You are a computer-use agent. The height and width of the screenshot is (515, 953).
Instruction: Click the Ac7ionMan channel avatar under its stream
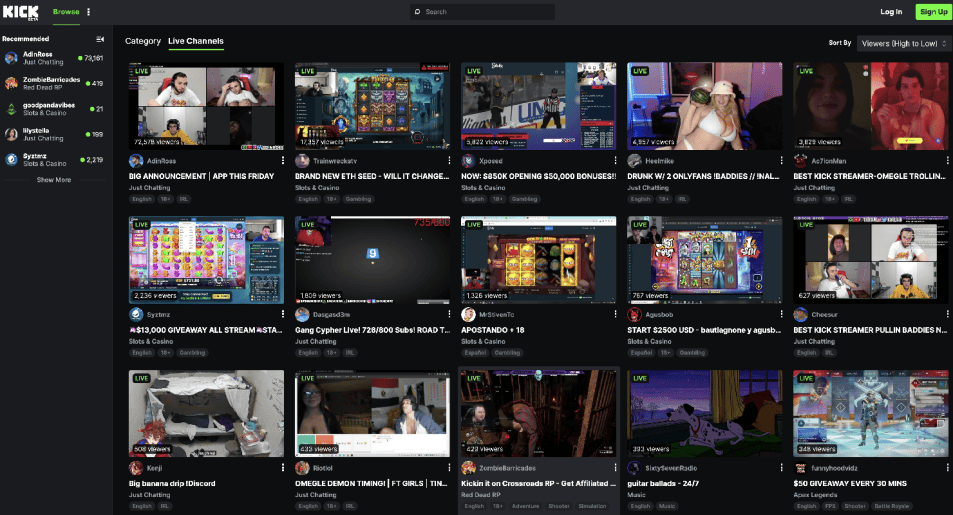tap(800, 161)
